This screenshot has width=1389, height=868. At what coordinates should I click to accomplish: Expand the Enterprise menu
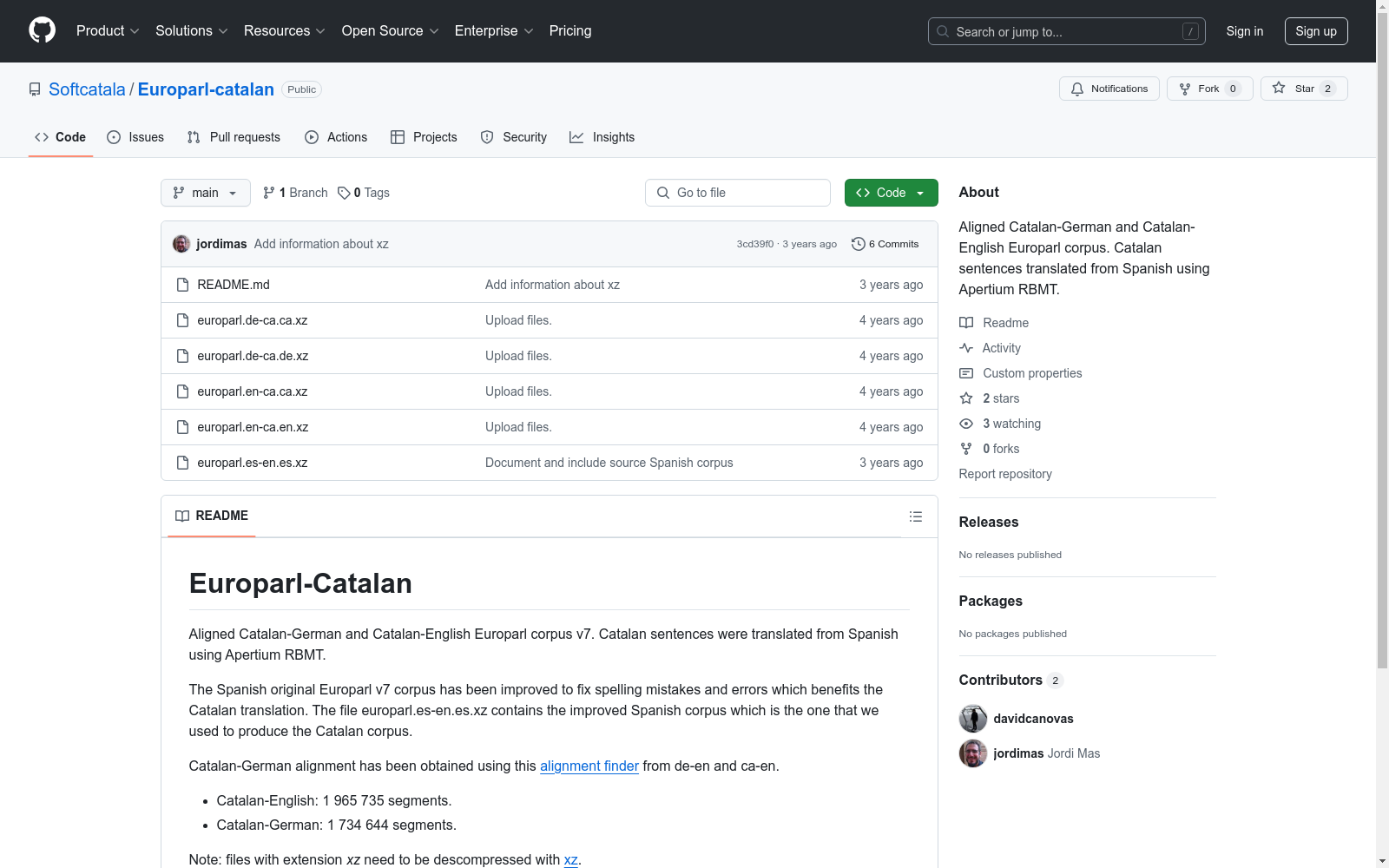494,31
